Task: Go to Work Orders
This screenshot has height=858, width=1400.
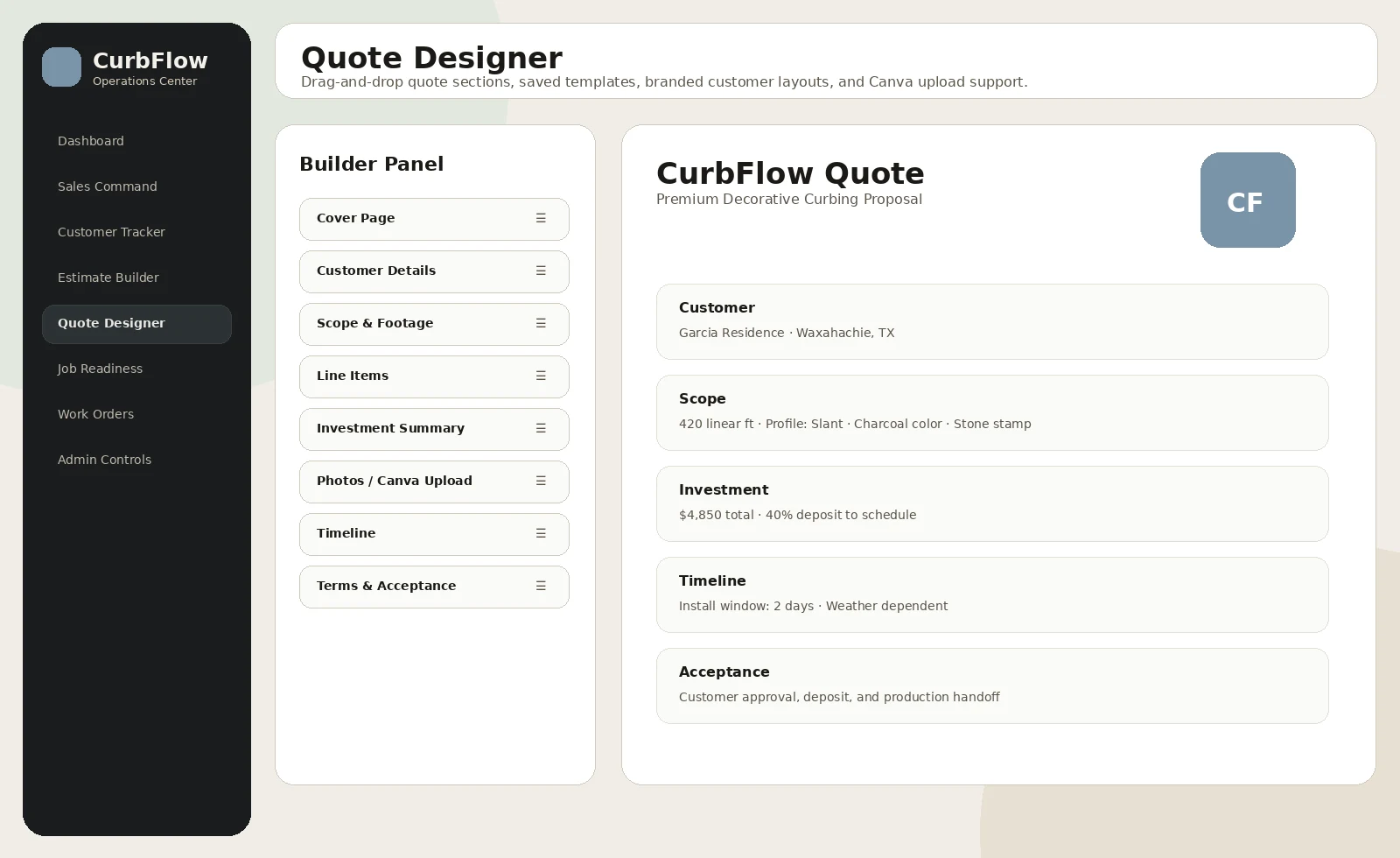Action: (136, 414)
